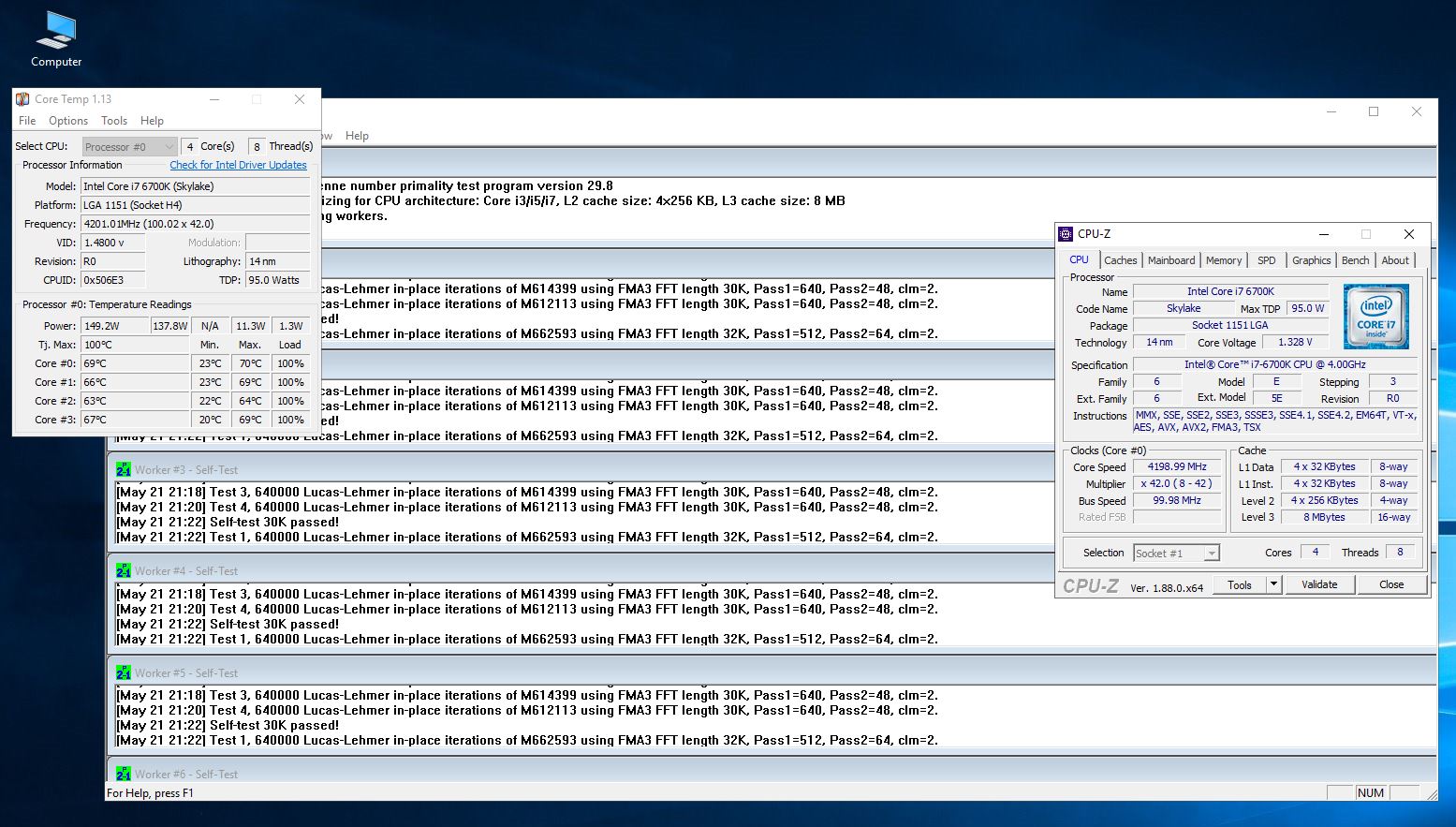1456x827 pixels.
Task: Open Core Temp Help menu
Action: coord(152,121)
